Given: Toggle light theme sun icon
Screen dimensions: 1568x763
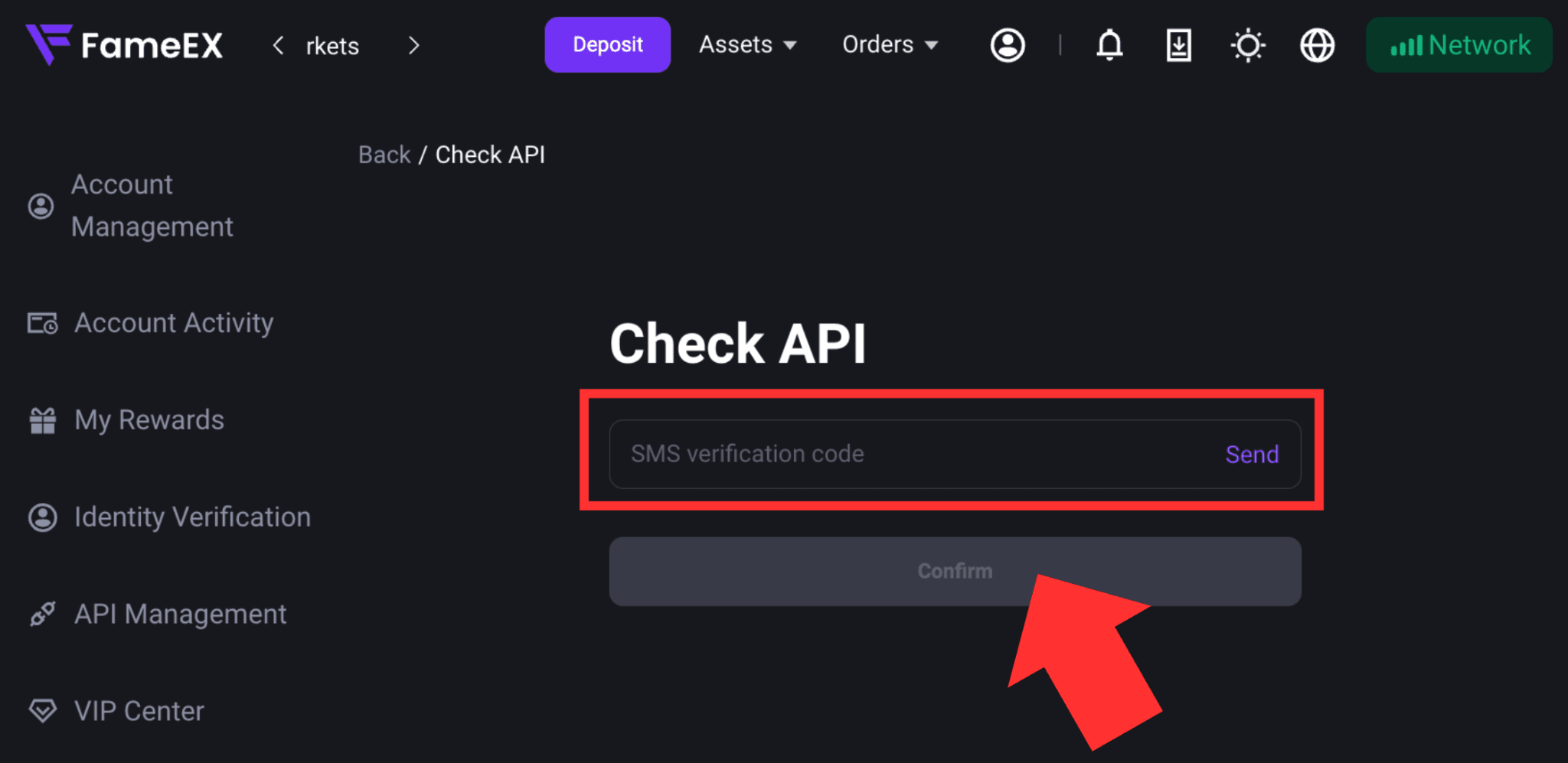Looking at the screenshot, I should (1248, 45).
